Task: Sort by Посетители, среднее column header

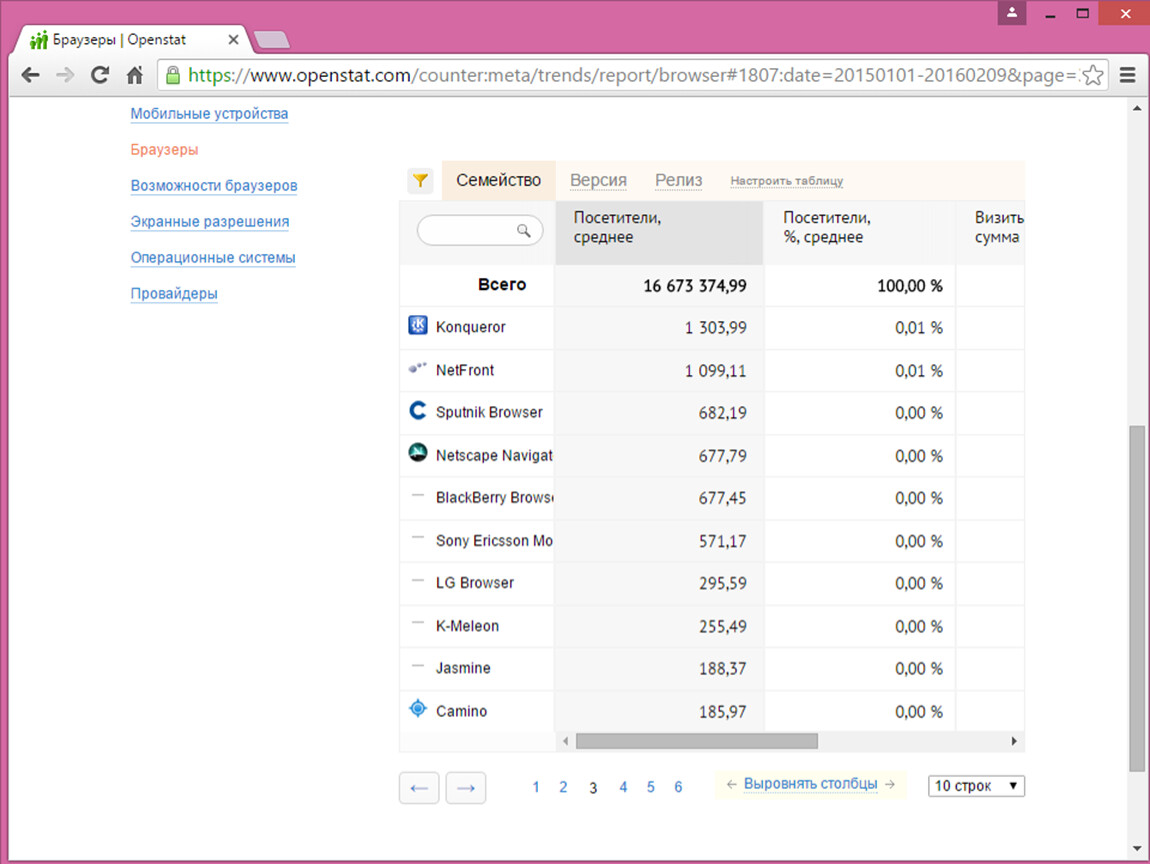Action: (x=659, y=233)
